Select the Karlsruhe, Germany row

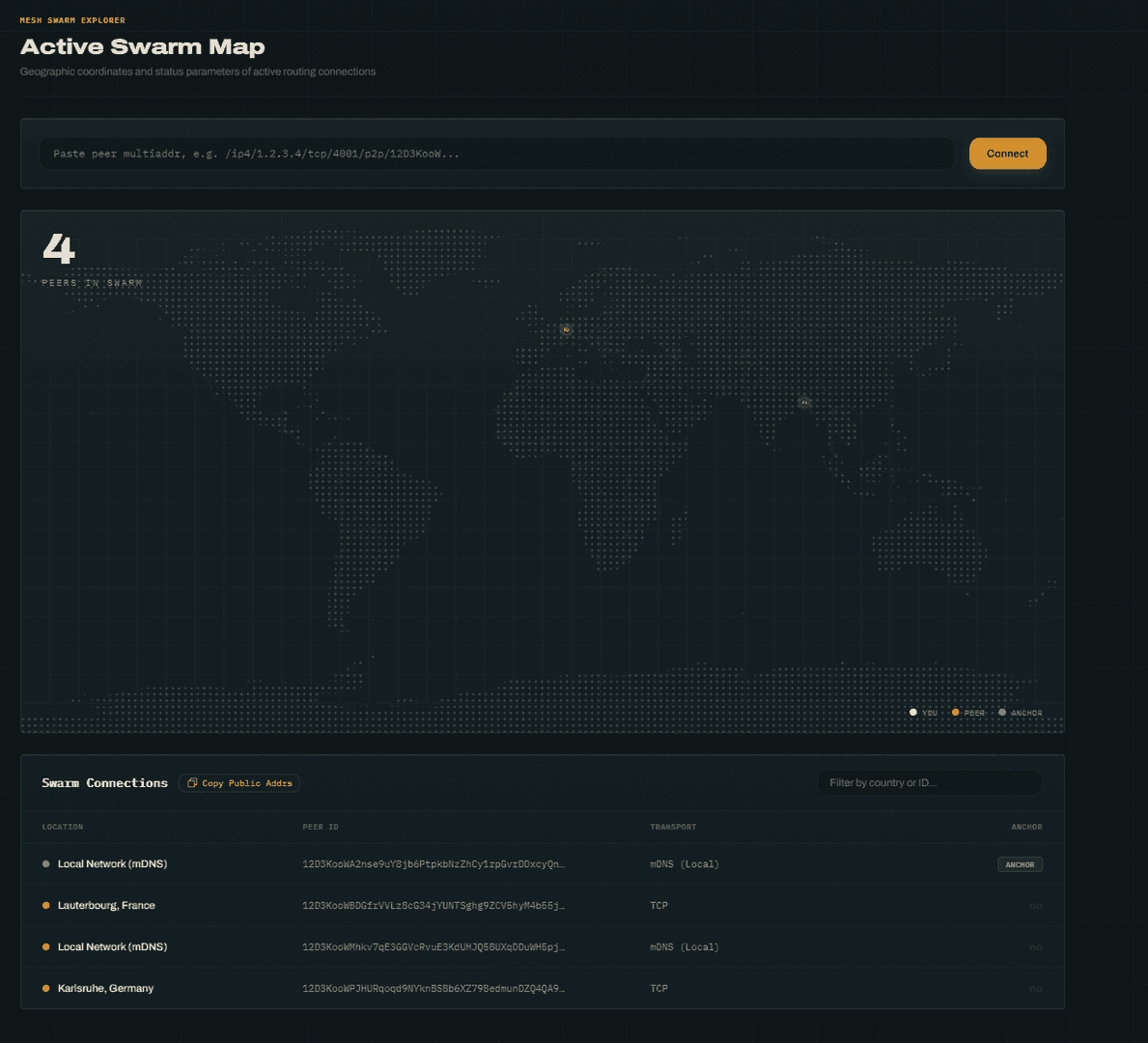[543, 988]
